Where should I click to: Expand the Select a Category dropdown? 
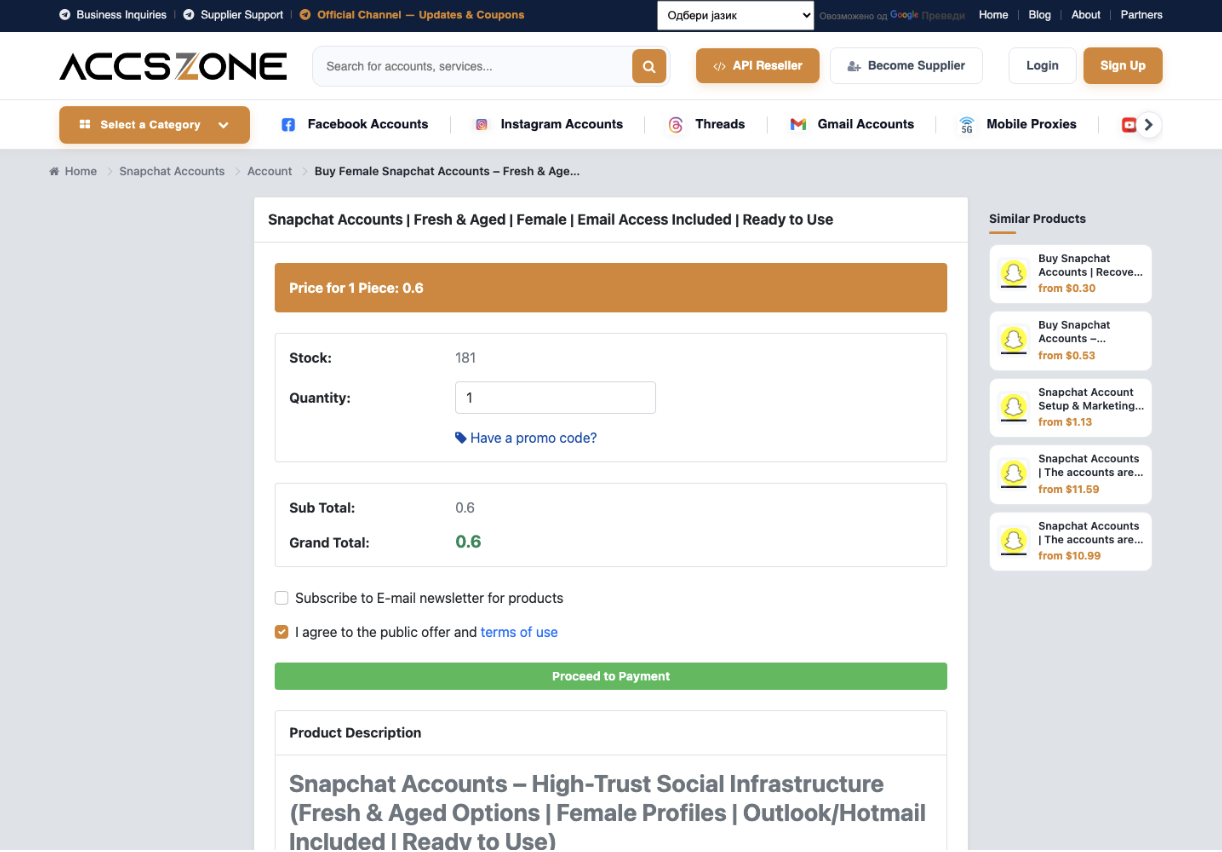154,125
